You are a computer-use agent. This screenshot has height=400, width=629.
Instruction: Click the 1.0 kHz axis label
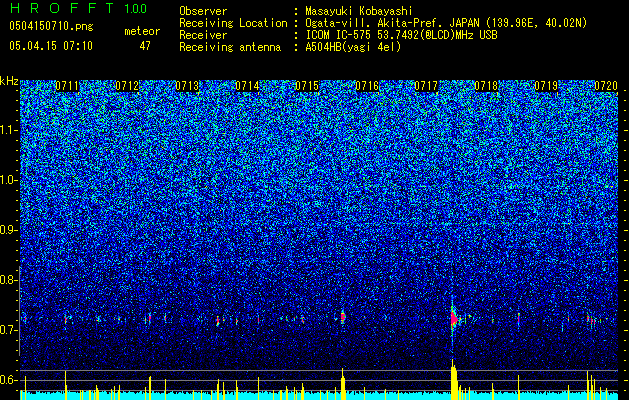pos(9,180)
